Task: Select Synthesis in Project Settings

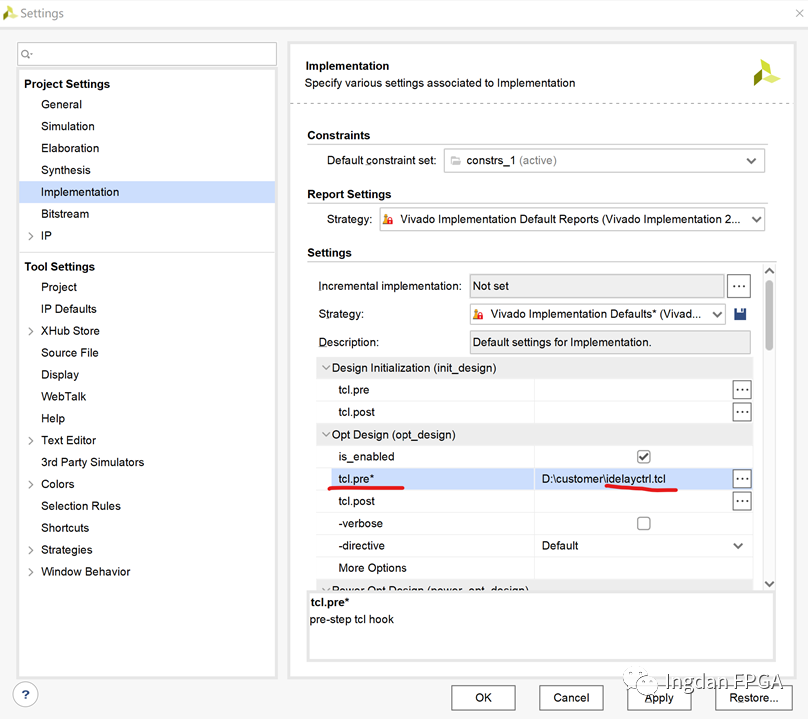Action: click(x=66, y=170)
